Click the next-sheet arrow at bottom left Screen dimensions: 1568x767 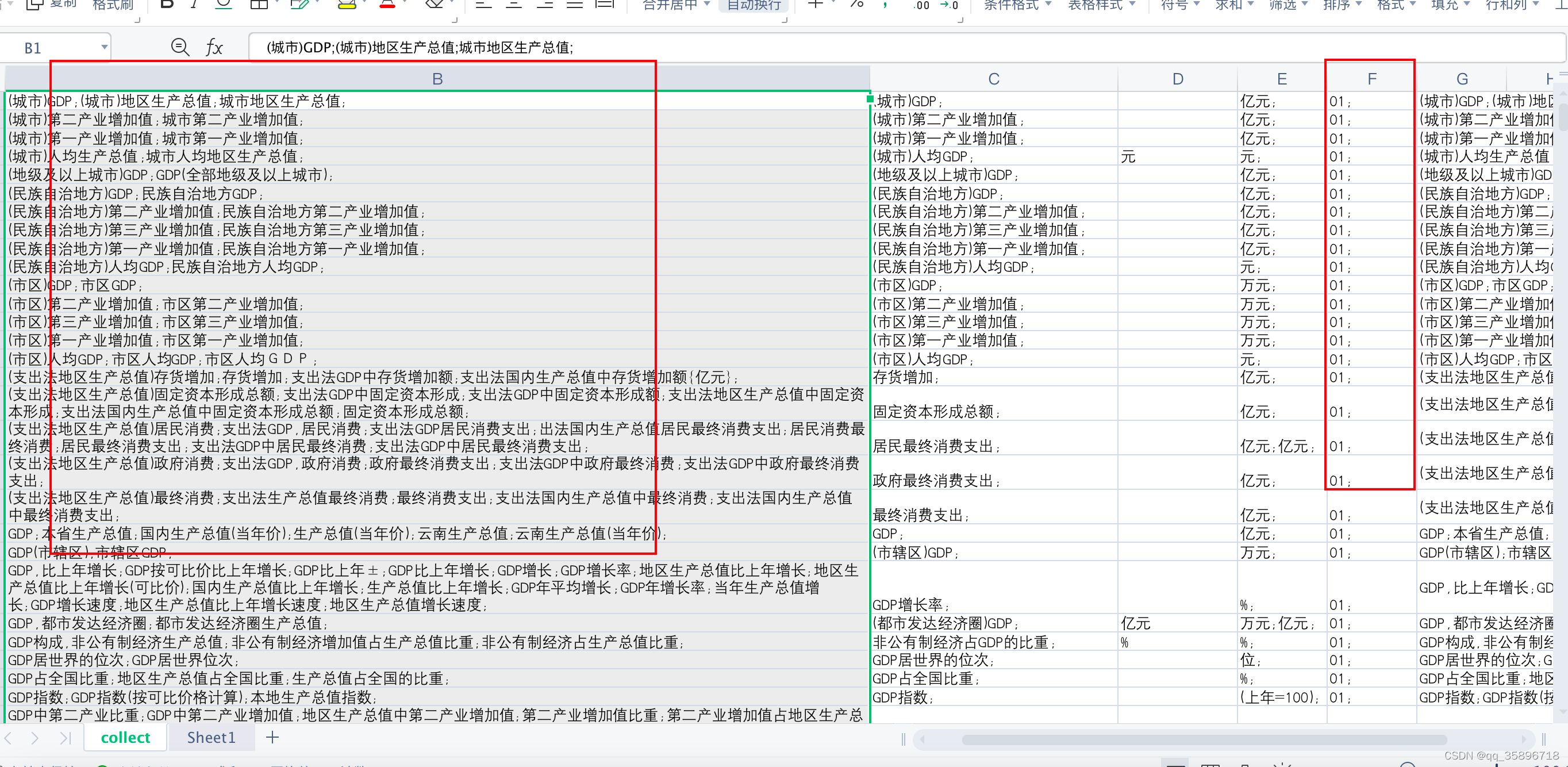click(x=34, y=738)
